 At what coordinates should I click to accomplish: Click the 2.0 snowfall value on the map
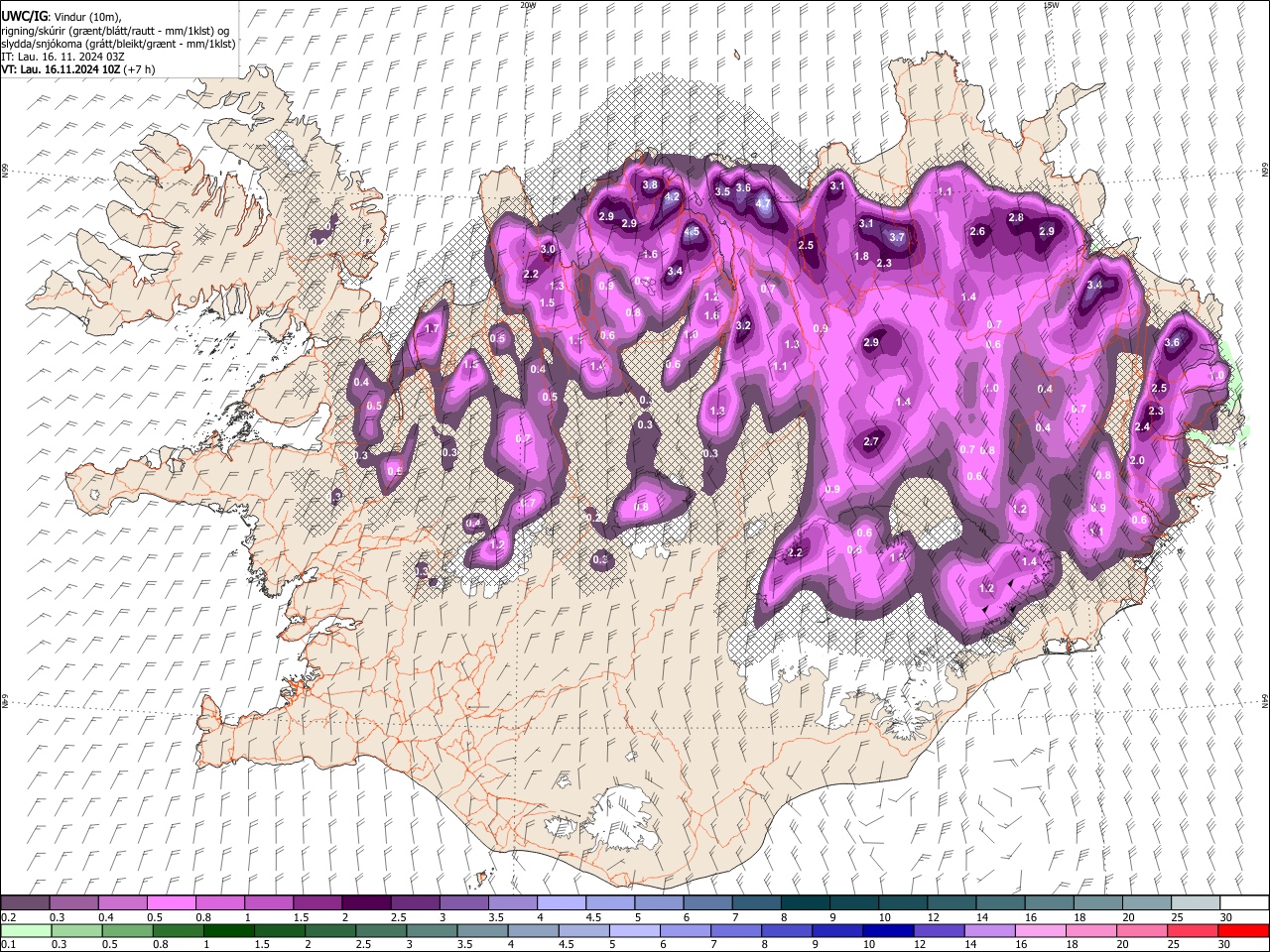click(x=1137, y=460)
